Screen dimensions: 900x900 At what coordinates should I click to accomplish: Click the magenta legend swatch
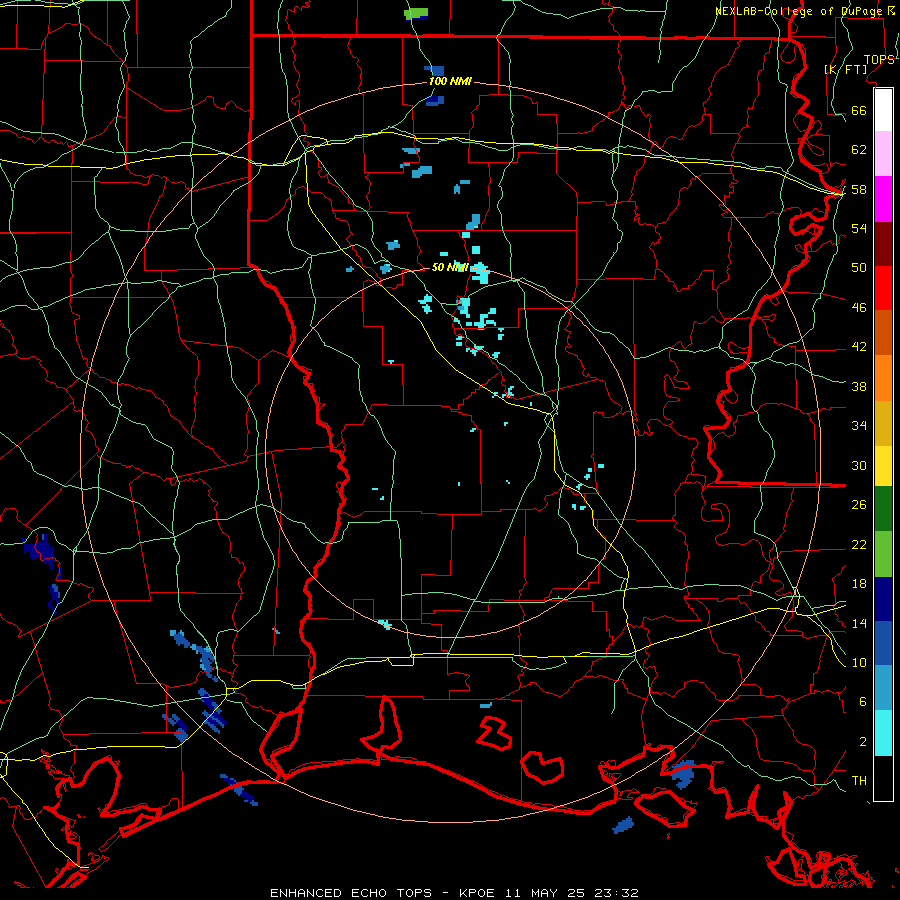(x=883, y=199)
